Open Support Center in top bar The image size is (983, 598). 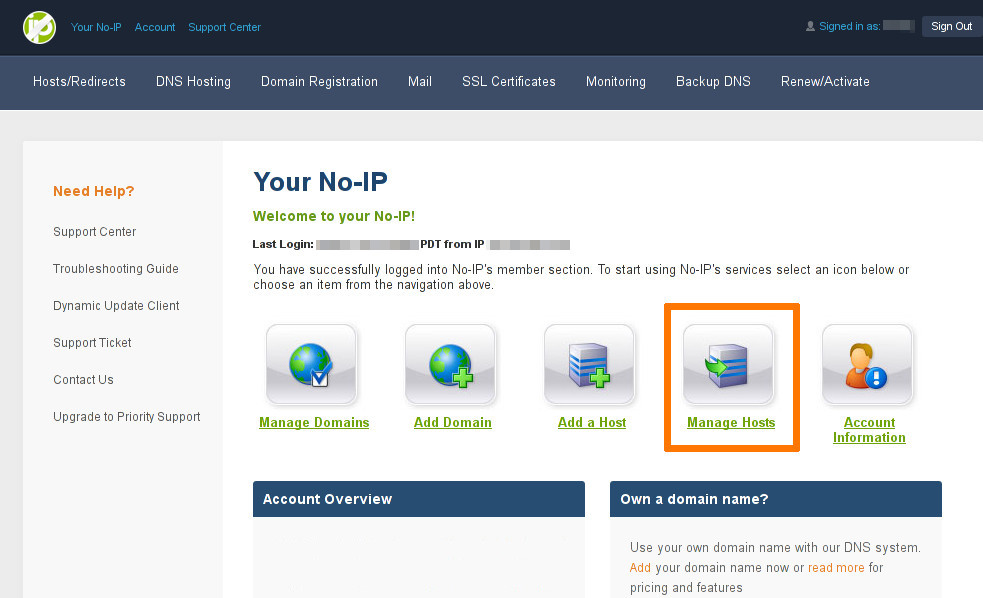[224, 27]
